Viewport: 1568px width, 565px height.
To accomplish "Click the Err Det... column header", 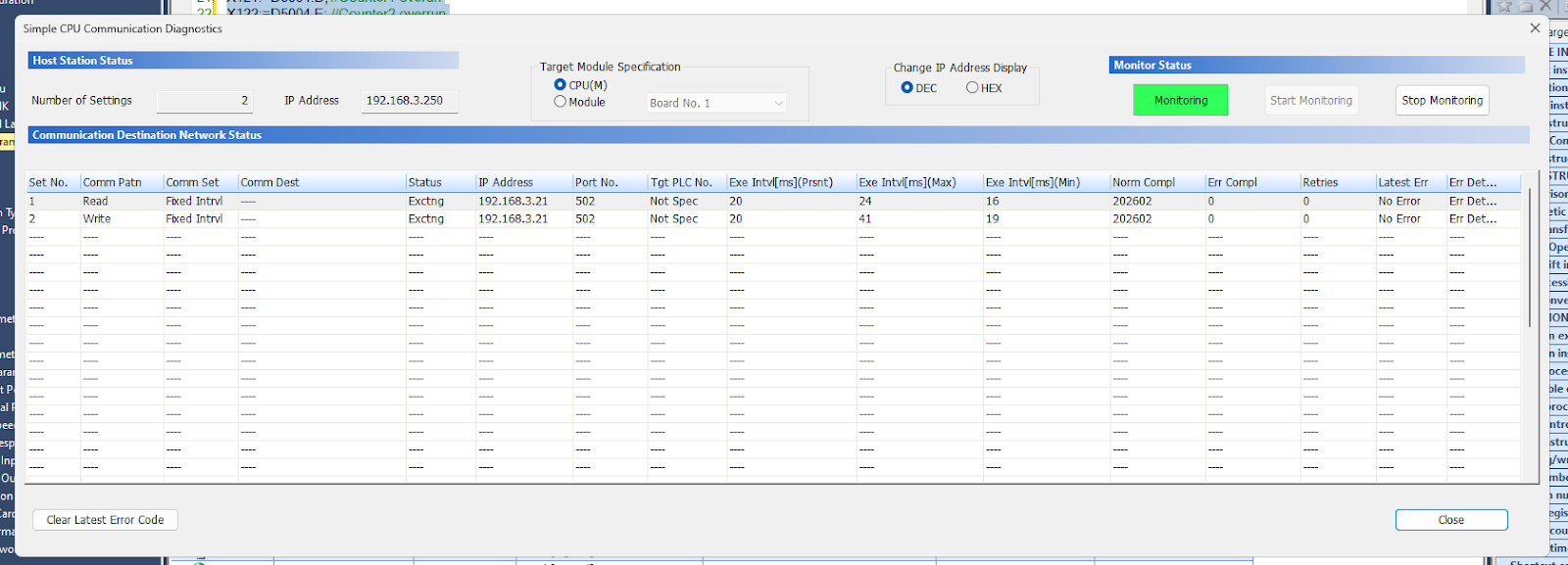I will [1484, 182].
